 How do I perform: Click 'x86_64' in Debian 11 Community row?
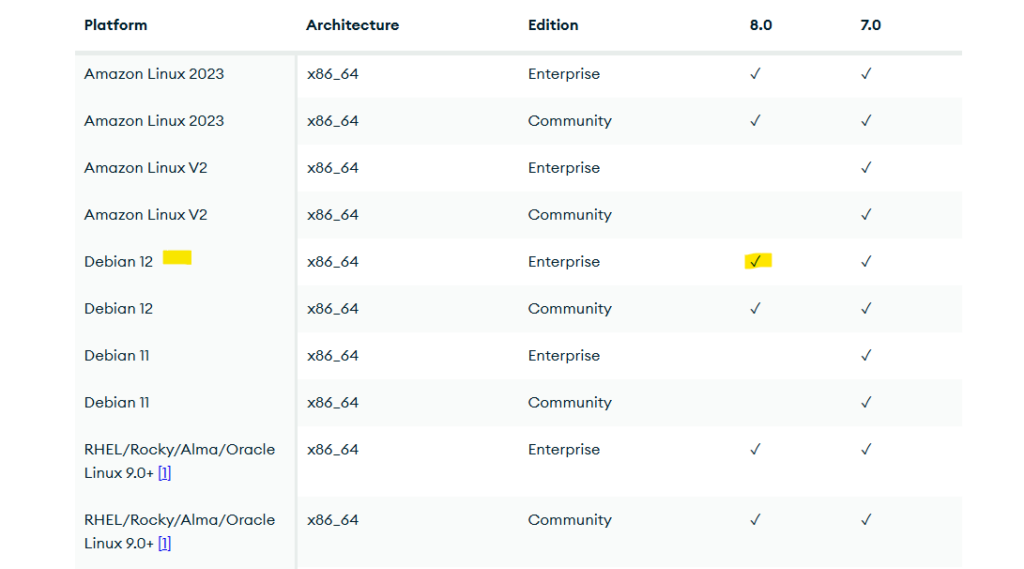(x=333, y=404)
